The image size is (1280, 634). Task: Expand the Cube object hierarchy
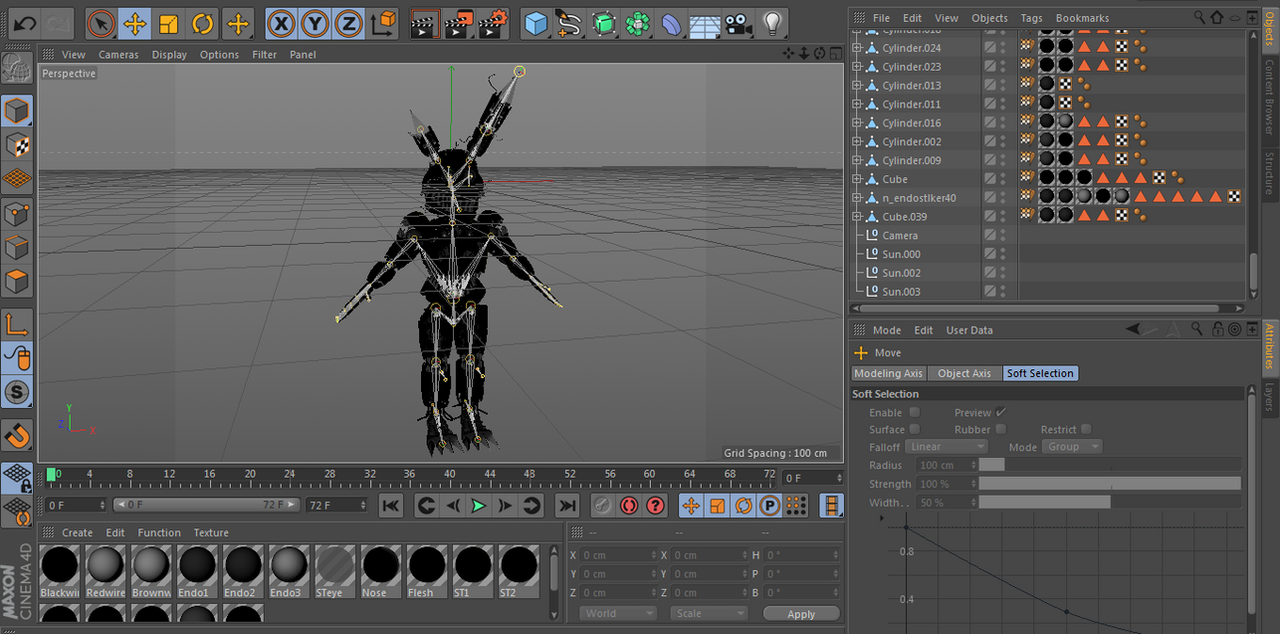coord(857,179)
